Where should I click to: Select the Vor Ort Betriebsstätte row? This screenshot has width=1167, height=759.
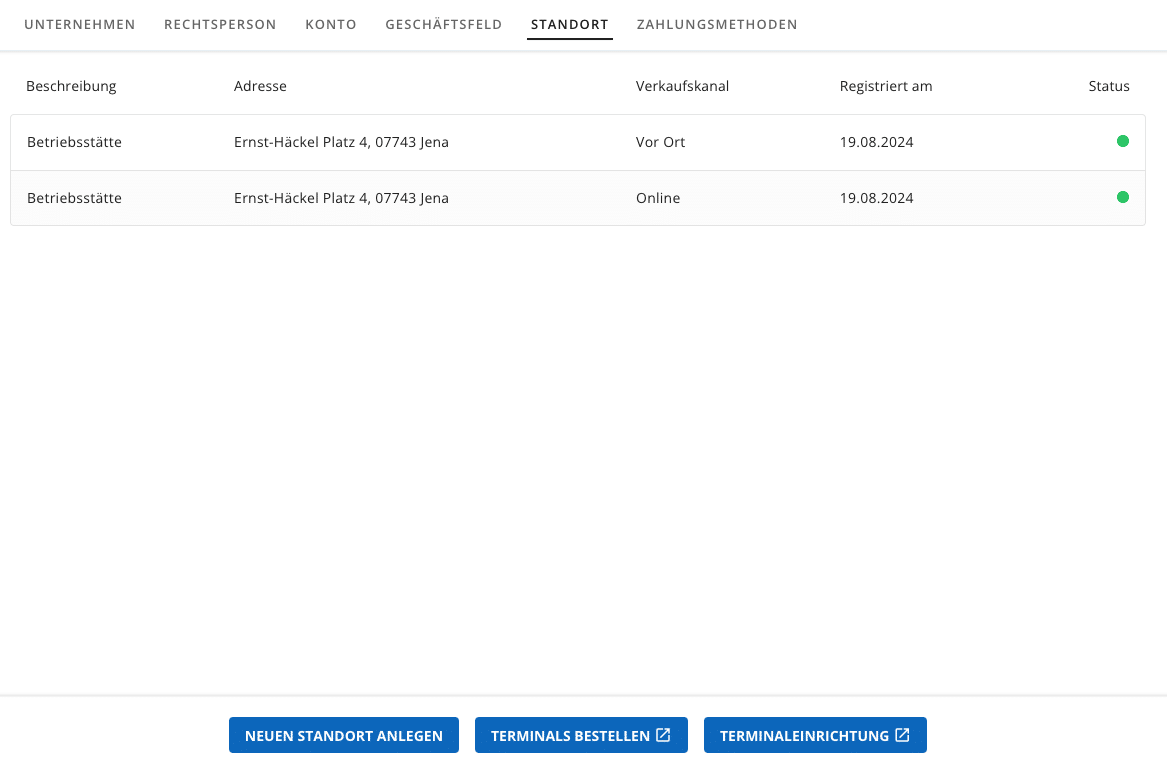tap(500, 141)
